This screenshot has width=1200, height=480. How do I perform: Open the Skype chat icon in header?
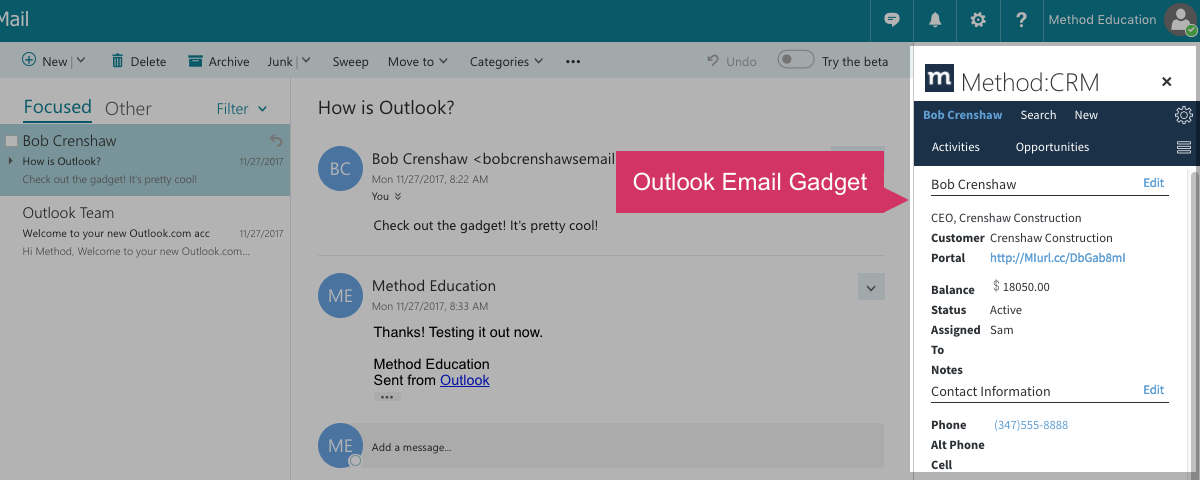pos(892,20)
